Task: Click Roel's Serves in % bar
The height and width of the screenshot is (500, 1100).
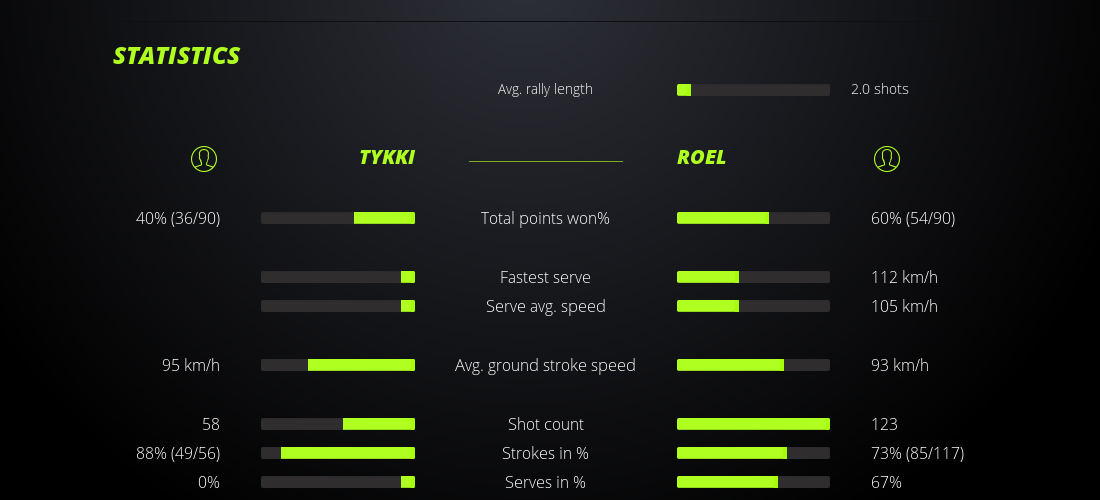Action: tap(753, 482)
